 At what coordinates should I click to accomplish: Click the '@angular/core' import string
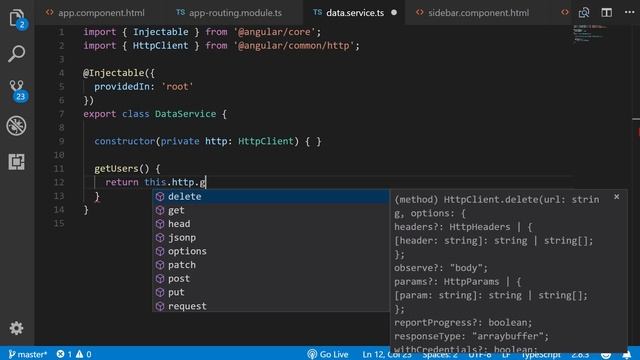274,32
